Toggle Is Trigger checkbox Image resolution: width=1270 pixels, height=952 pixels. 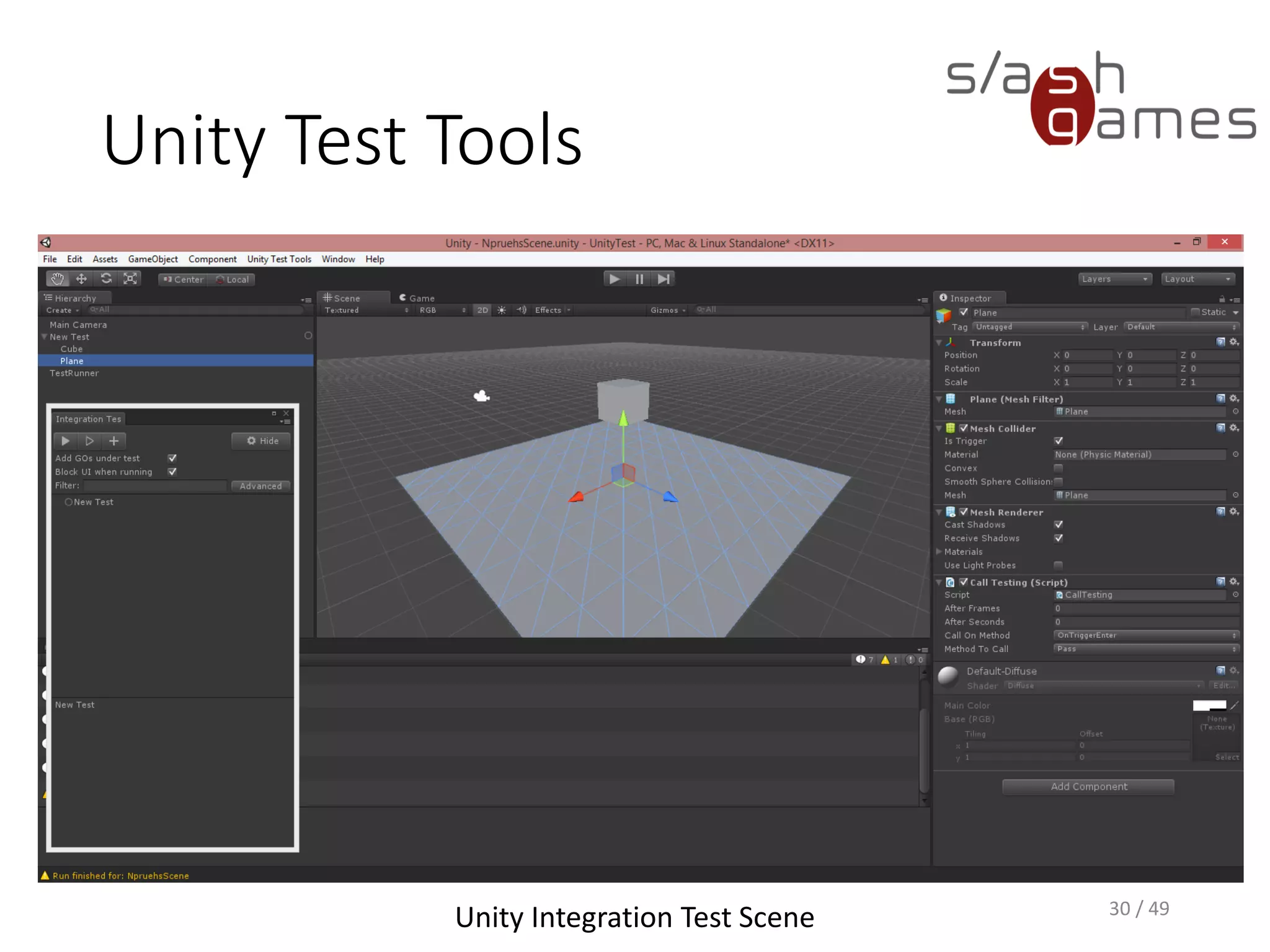pyautogui.click(x=1059, y=441)
